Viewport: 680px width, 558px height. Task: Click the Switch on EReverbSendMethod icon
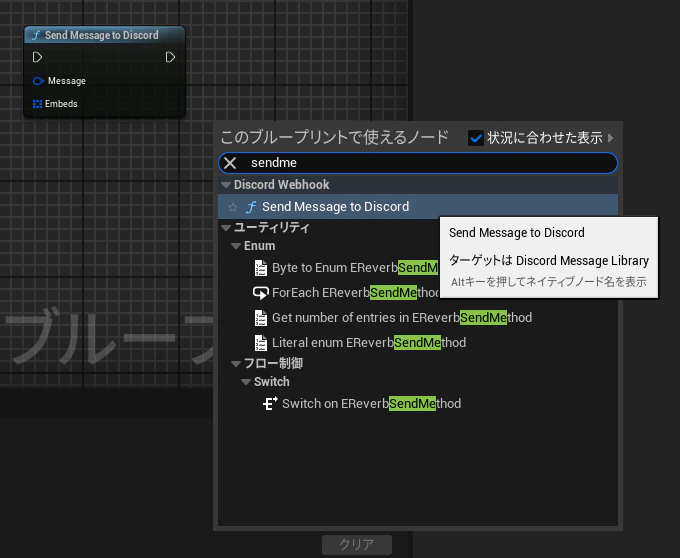coord(270,404)
